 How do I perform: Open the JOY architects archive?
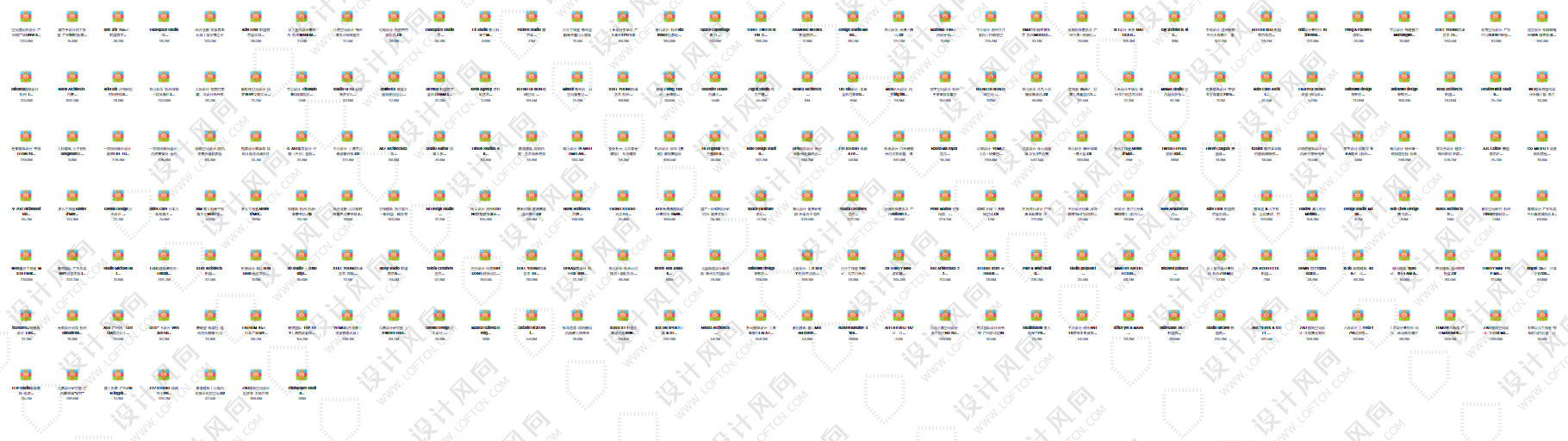click(x=1174, y=17)
